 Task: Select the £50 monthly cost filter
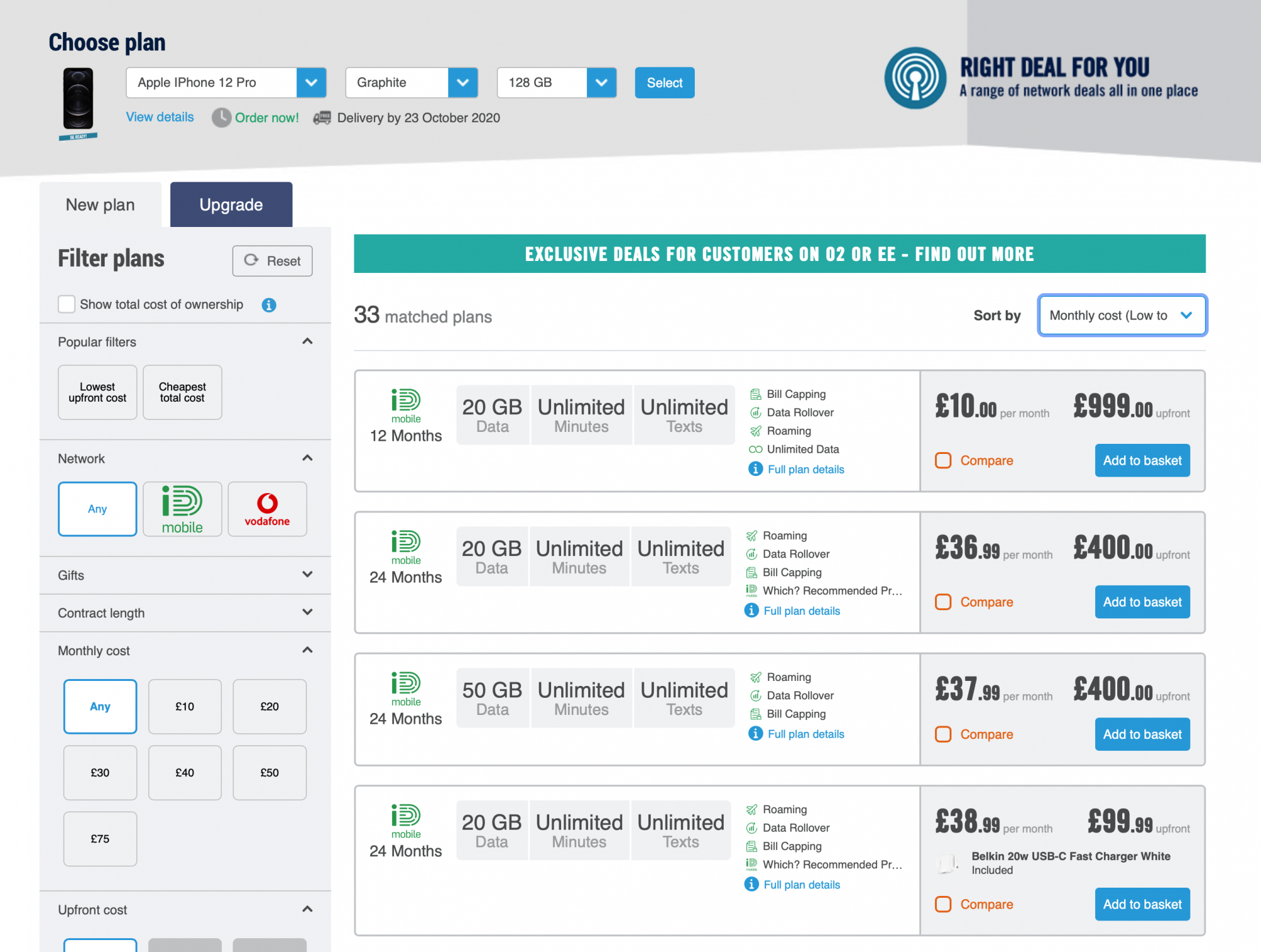(x=270, y=772)
